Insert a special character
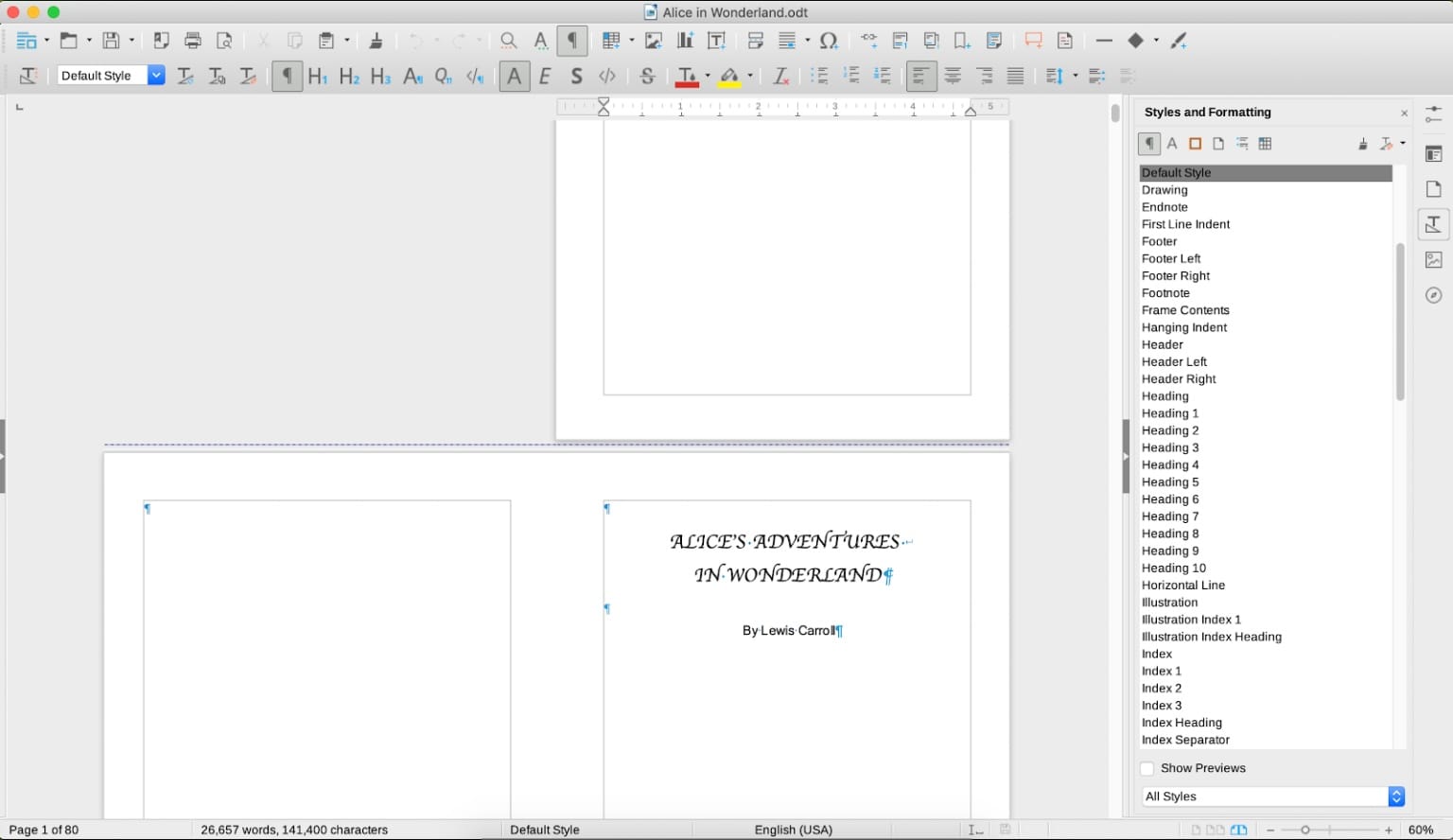 [x=830, y=41]
